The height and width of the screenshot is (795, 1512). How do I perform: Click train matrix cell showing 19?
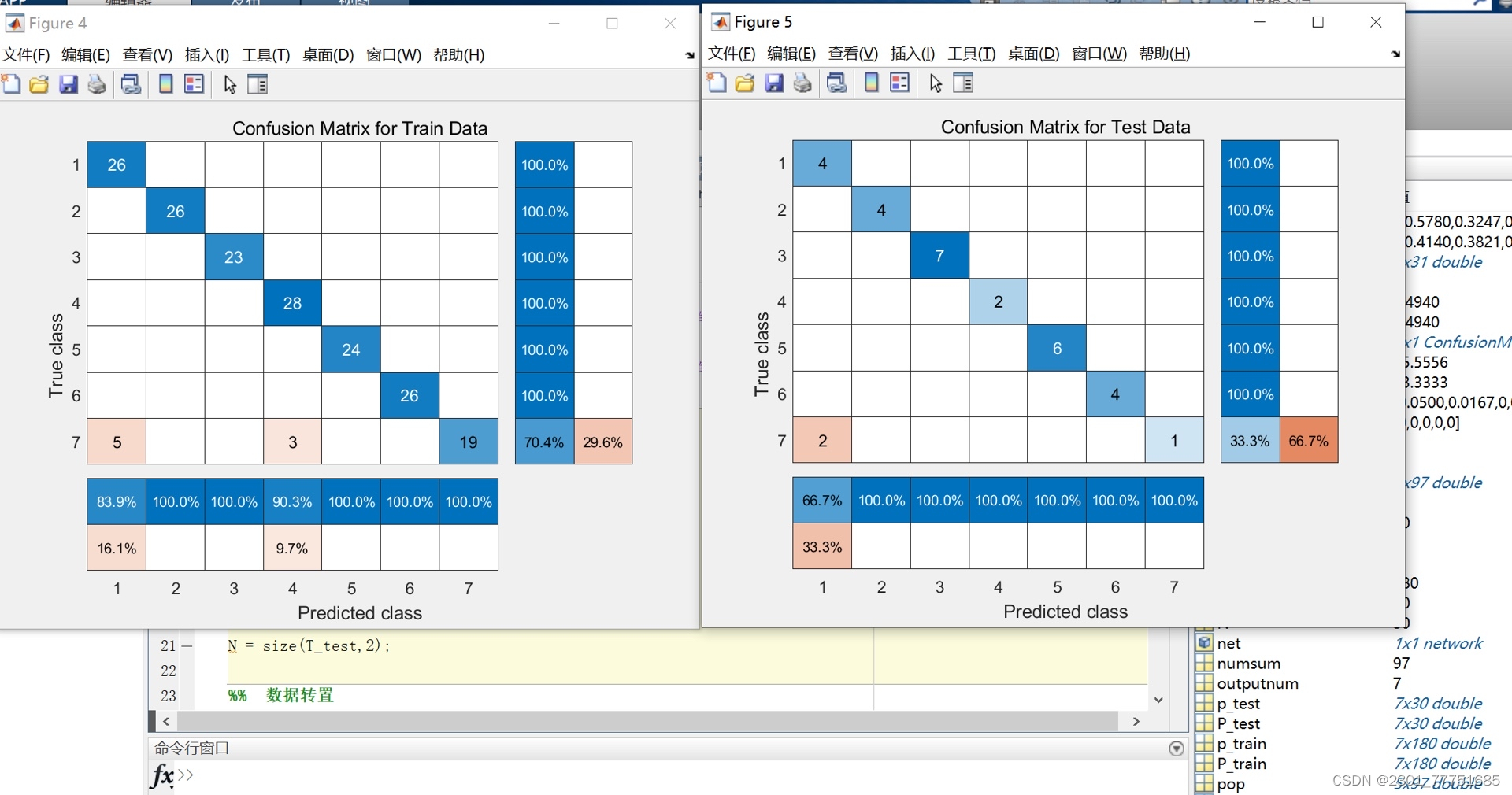(x=469, y=442)
